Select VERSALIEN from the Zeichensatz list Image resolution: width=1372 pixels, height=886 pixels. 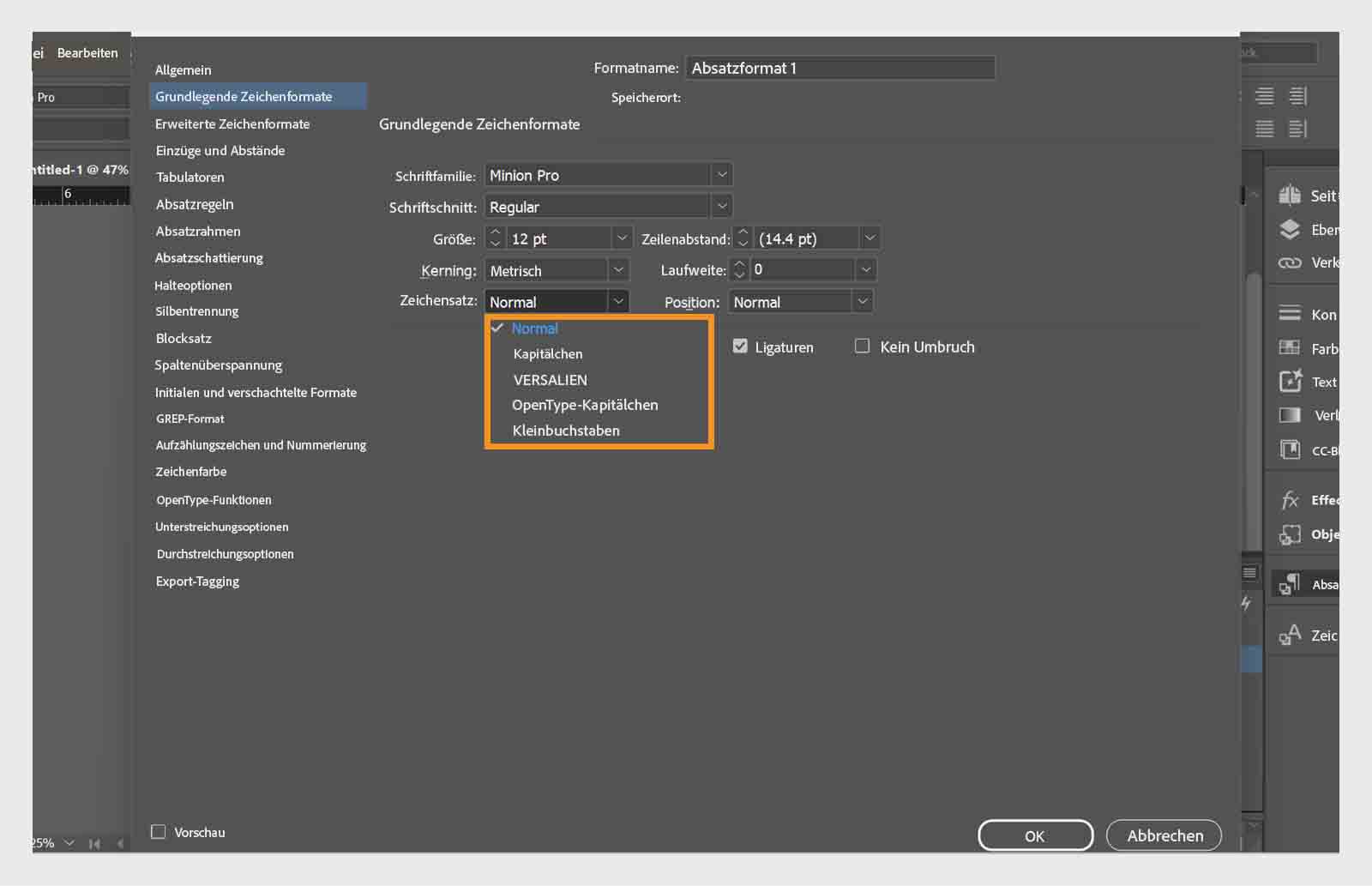550,379
